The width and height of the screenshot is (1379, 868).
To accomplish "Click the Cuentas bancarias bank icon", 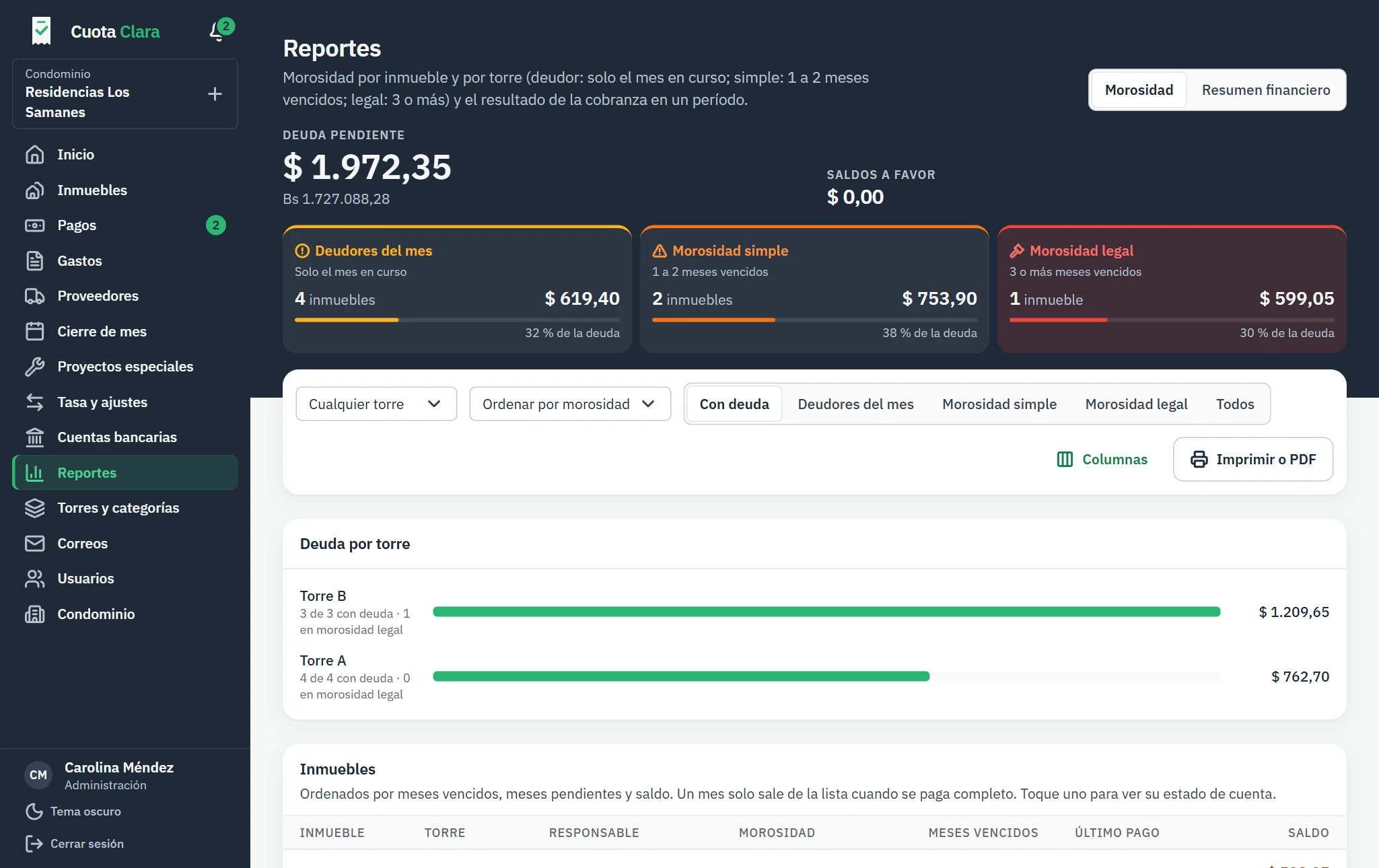I will 35,437.
